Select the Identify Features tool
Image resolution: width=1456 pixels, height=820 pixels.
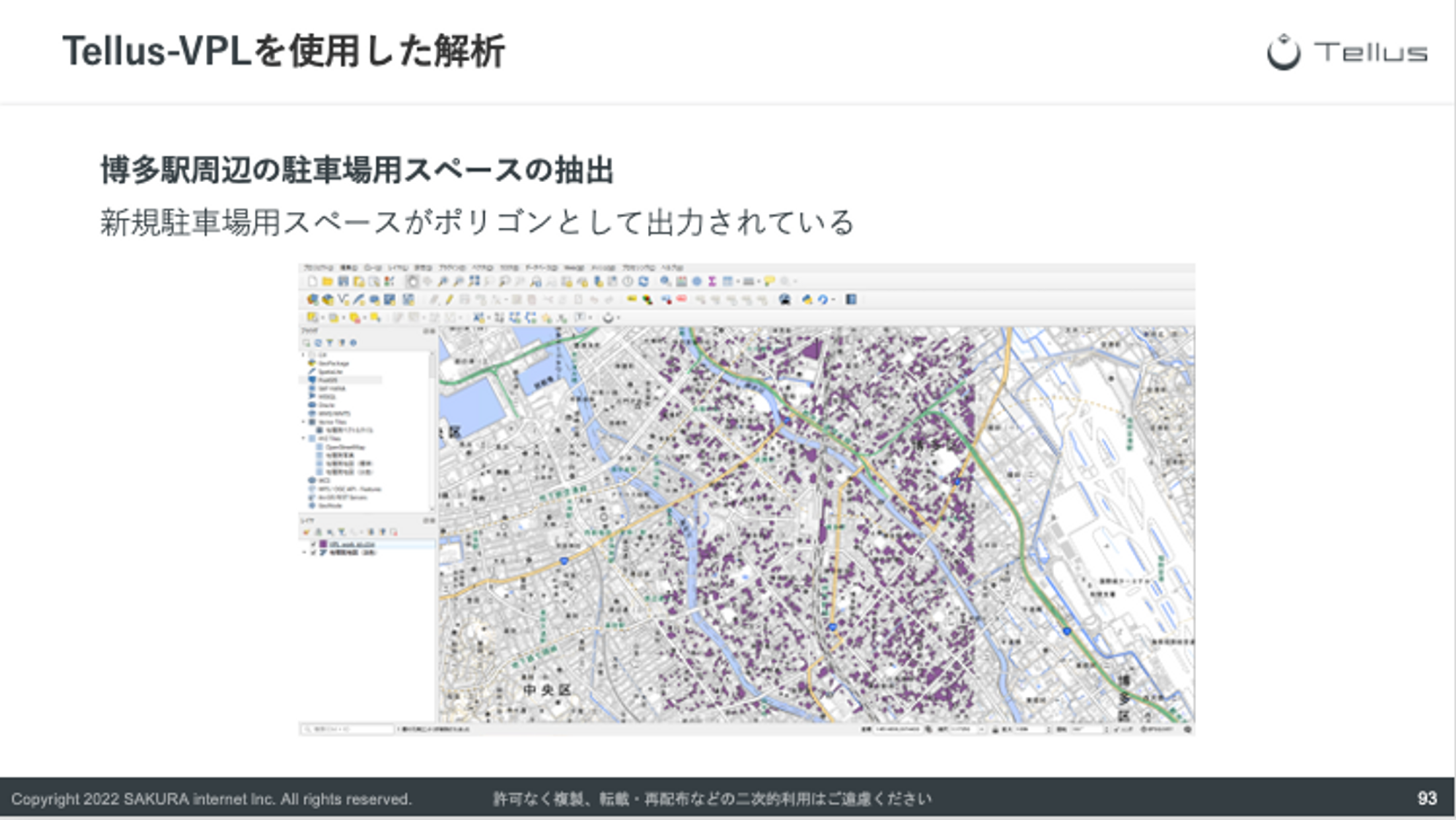click(x=665, y=281)
